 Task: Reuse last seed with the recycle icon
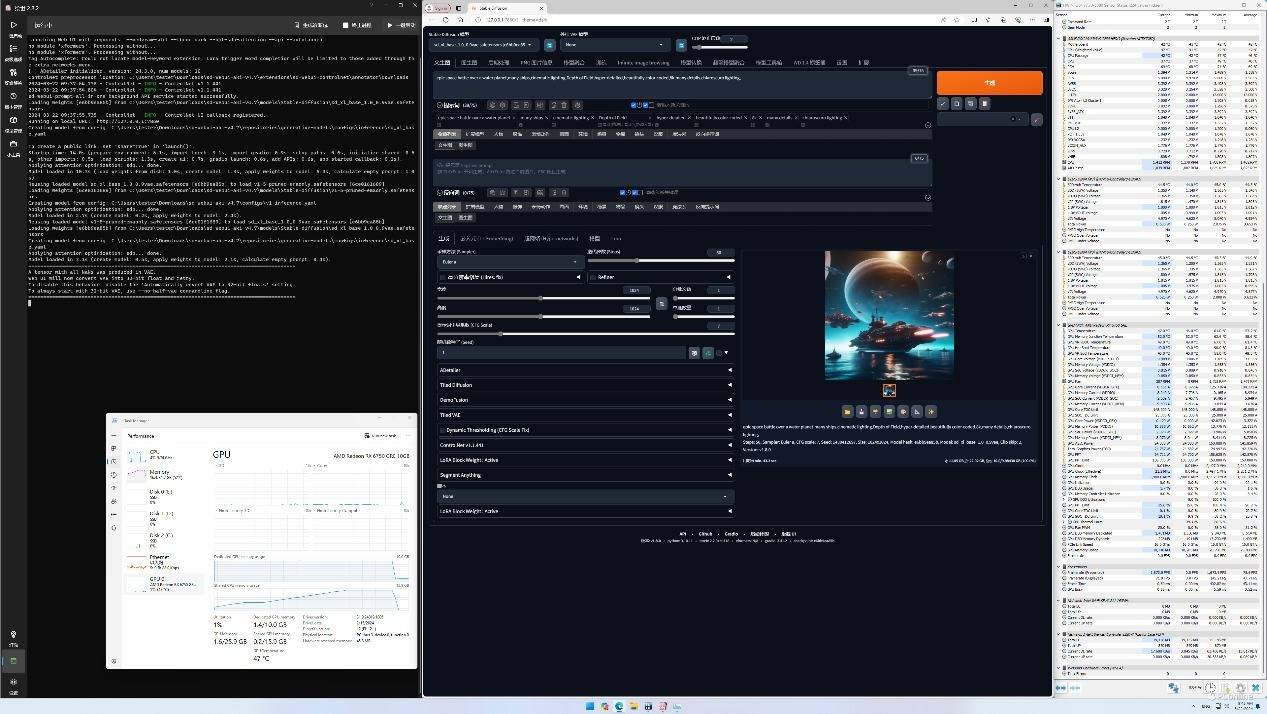click(708, 353)
